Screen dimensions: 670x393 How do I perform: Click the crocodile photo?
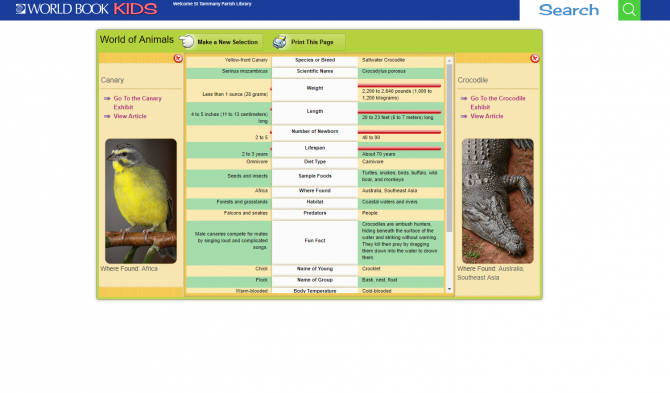point(497,201)
